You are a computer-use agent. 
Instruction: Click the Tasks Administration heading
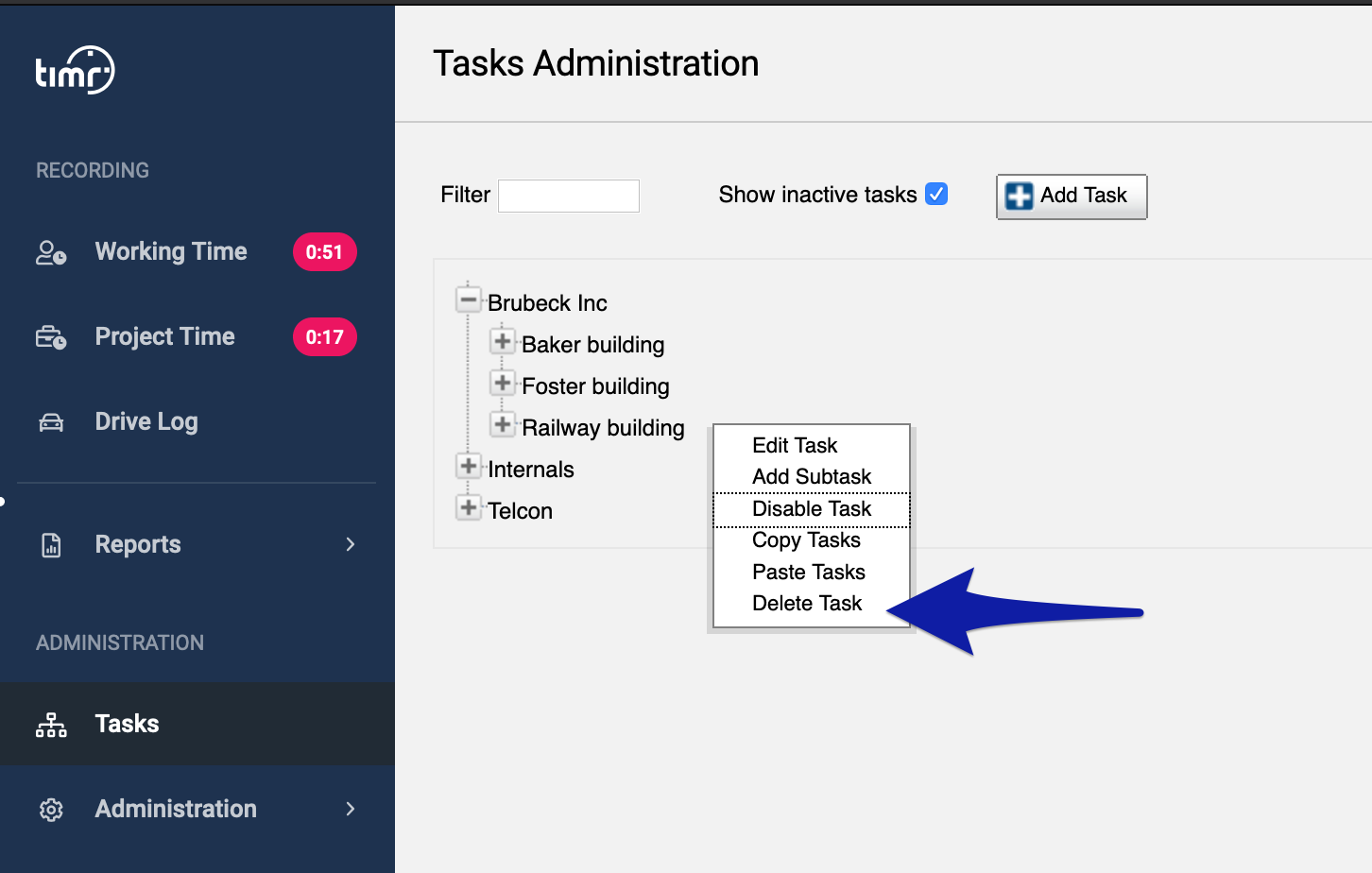(596, 63)
